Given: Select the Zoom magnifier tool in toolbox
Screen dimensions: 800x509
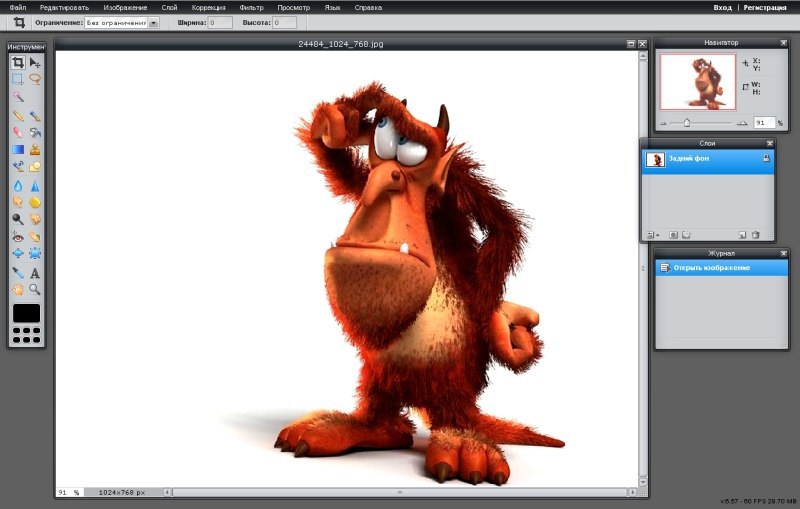Looking at the screenshot, I should click(35, 290).
